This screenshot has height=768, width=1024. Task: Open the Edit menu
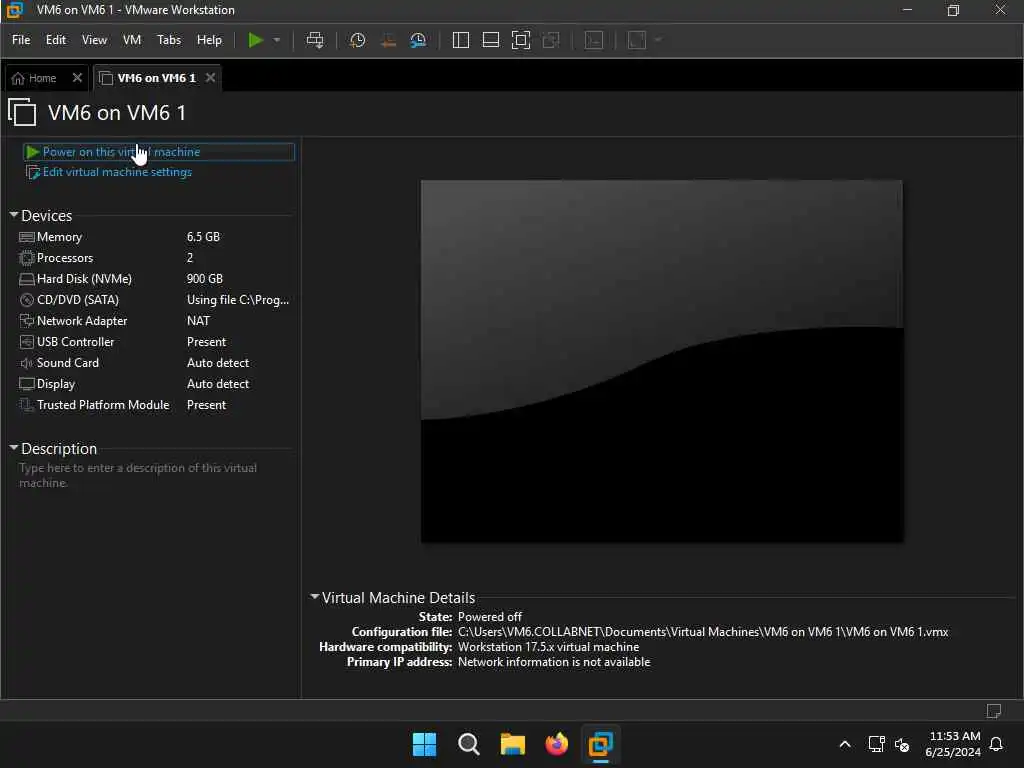(x=56, y=40)
